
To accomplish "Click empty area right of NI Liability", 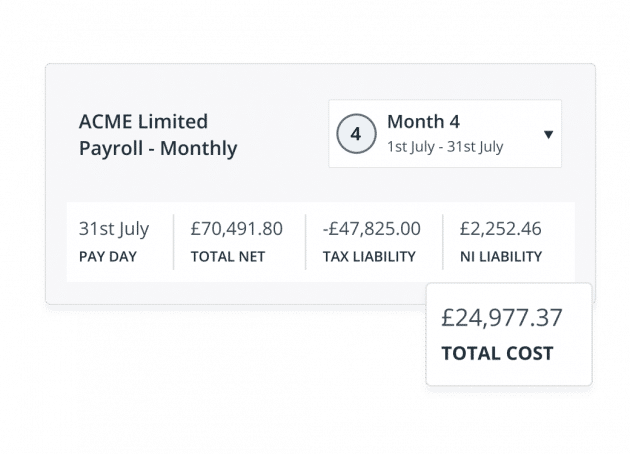I will pyautogui.click(x=560, y=242).
